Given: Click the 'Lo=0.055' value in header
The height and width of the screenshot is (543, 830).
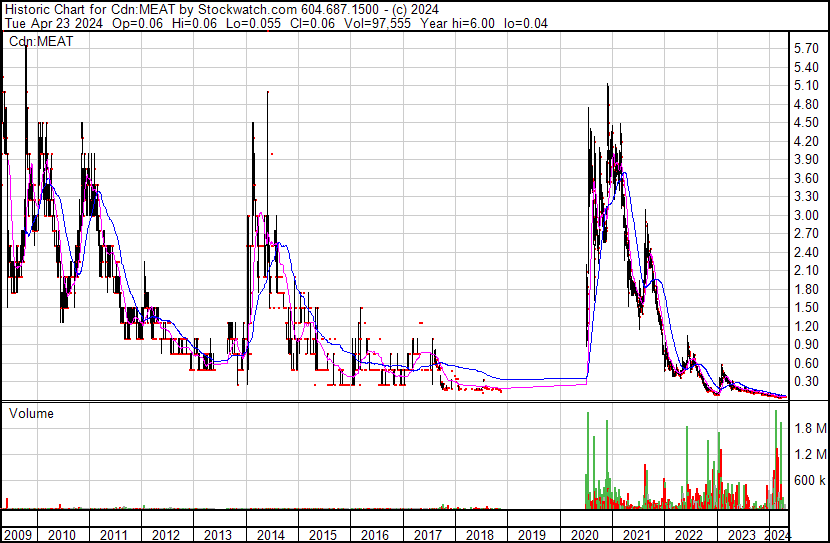Looking at the screenshot, I should tap(253, 23).
